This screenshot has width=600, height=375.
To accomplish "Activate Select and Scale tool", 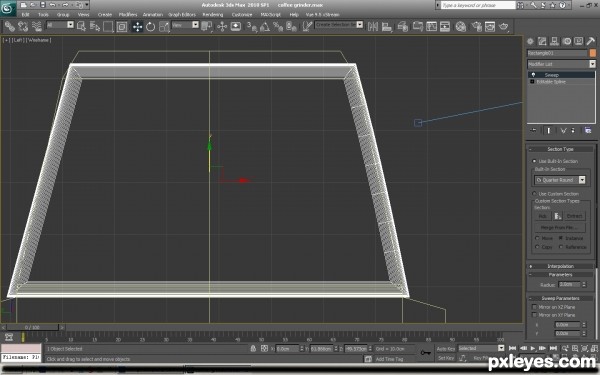I will point(164,26).
